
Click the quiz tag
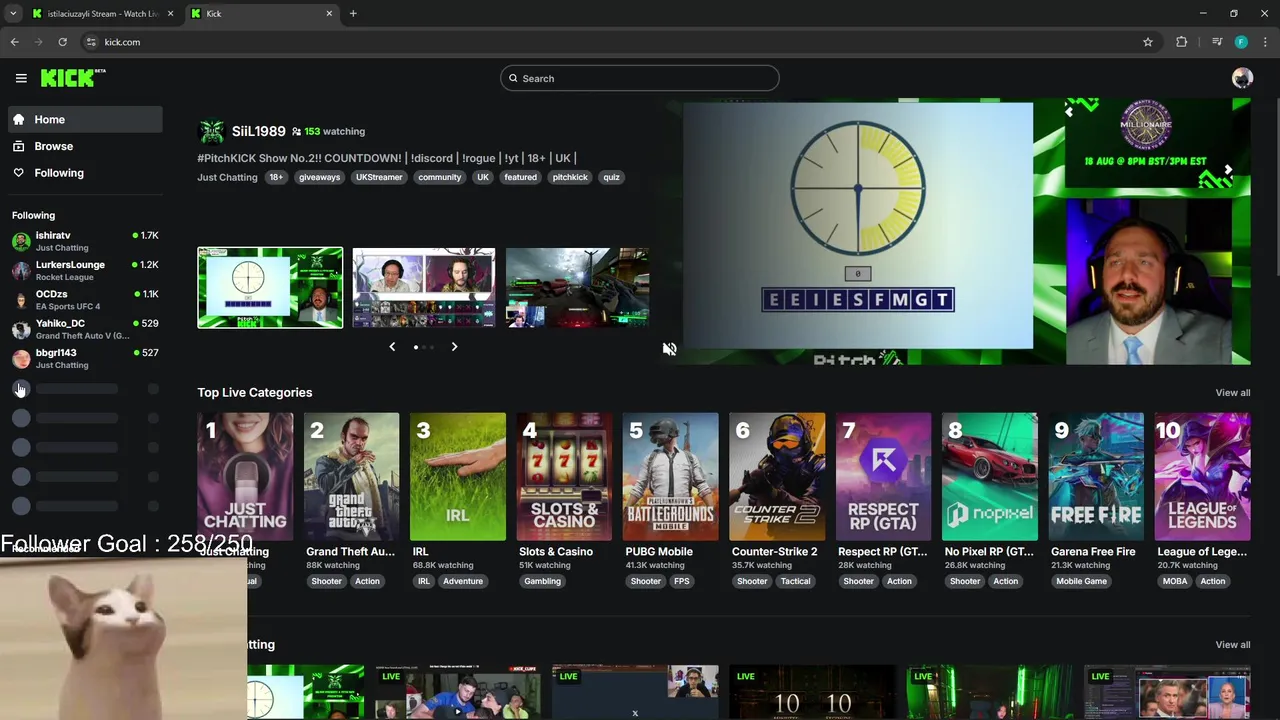611,177
